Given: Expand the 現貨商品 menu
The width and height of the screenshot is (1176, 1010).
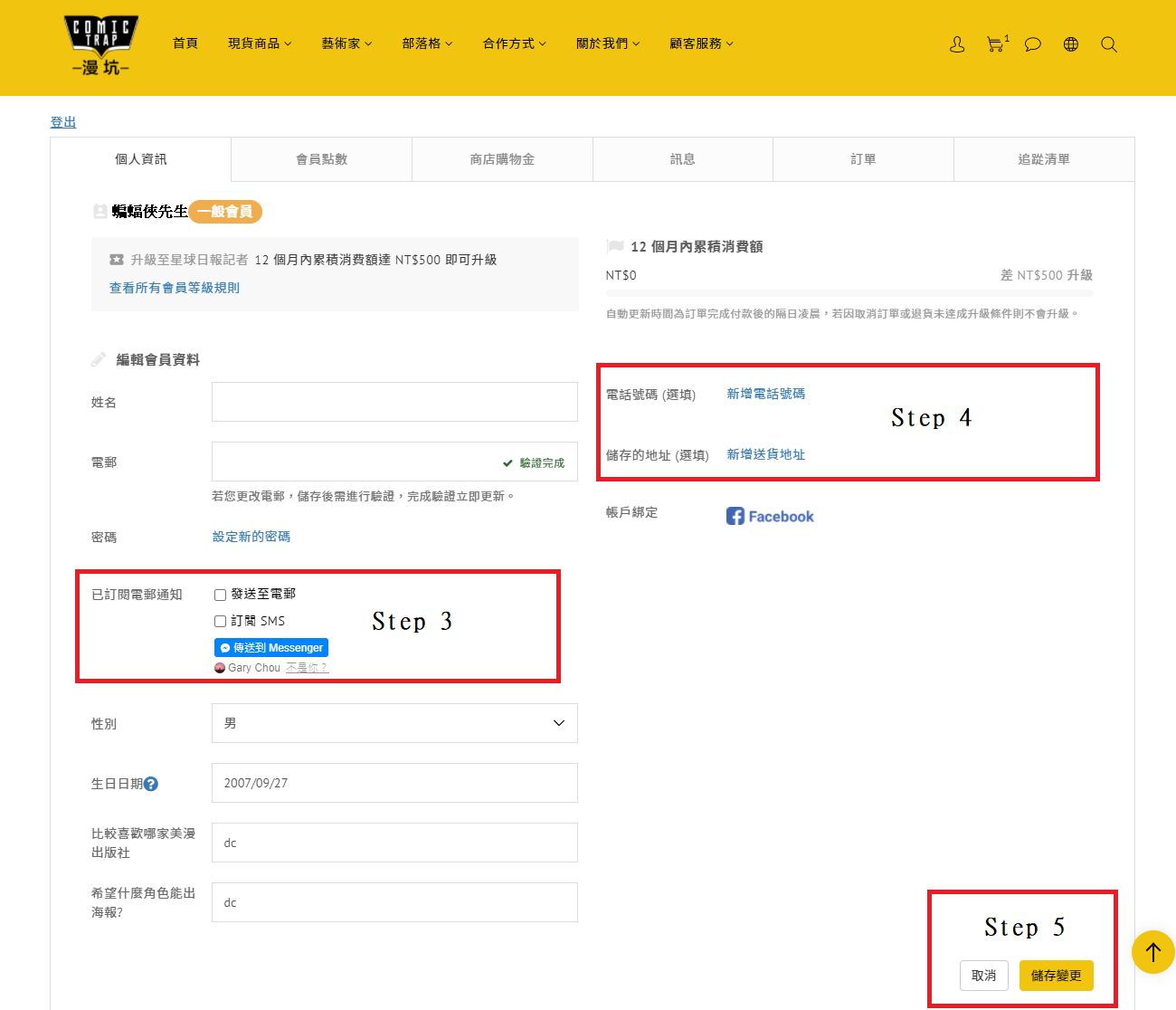Looking at the screenshot, I should click(x=260, y=43).
